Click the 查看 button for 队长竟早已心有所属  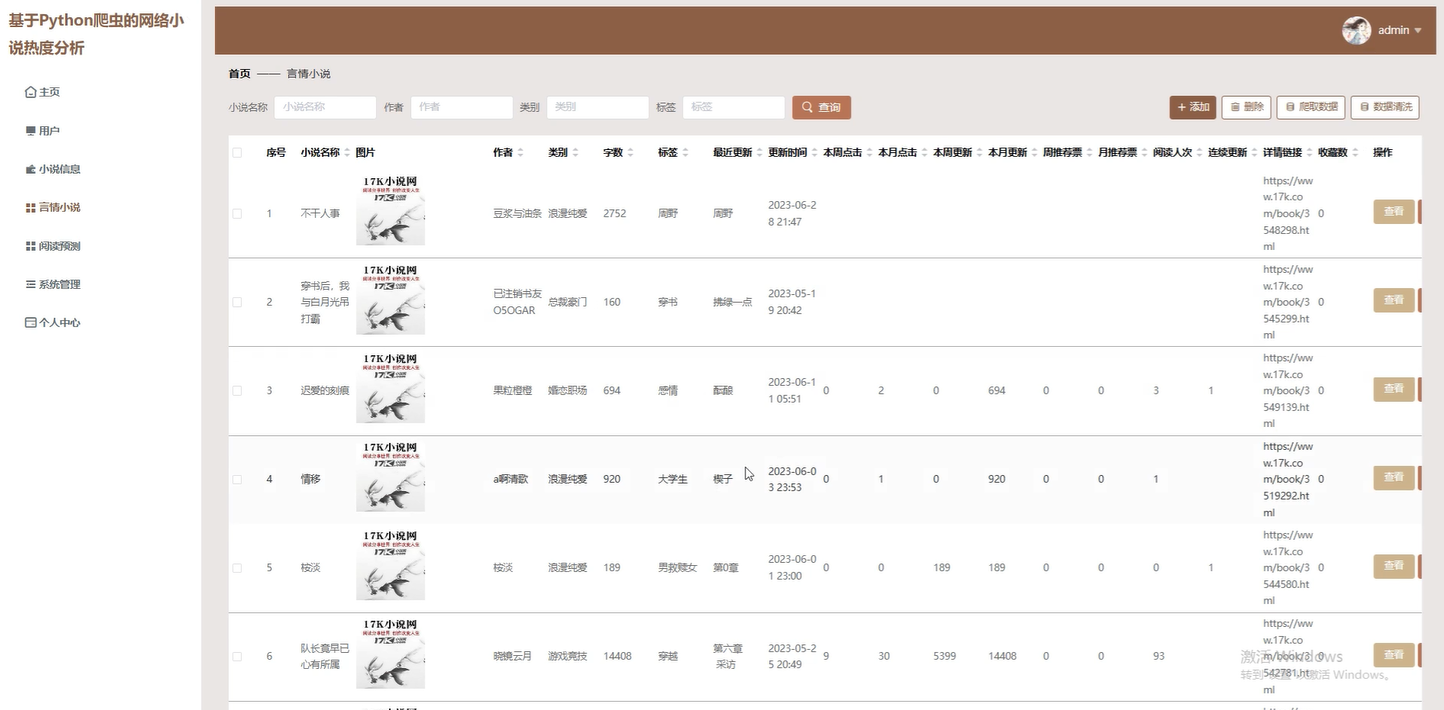point(1394,655)
